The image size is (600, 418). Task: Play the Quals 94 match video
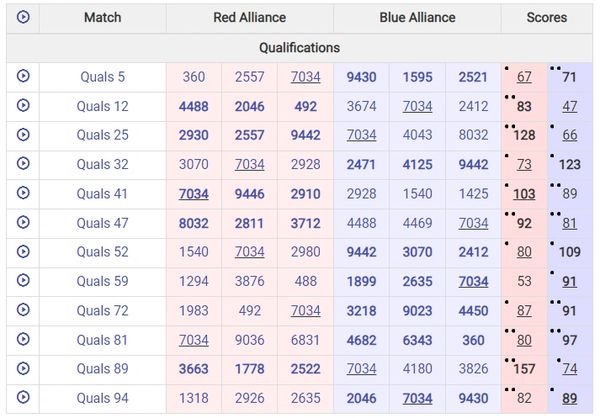pos(23,398)
